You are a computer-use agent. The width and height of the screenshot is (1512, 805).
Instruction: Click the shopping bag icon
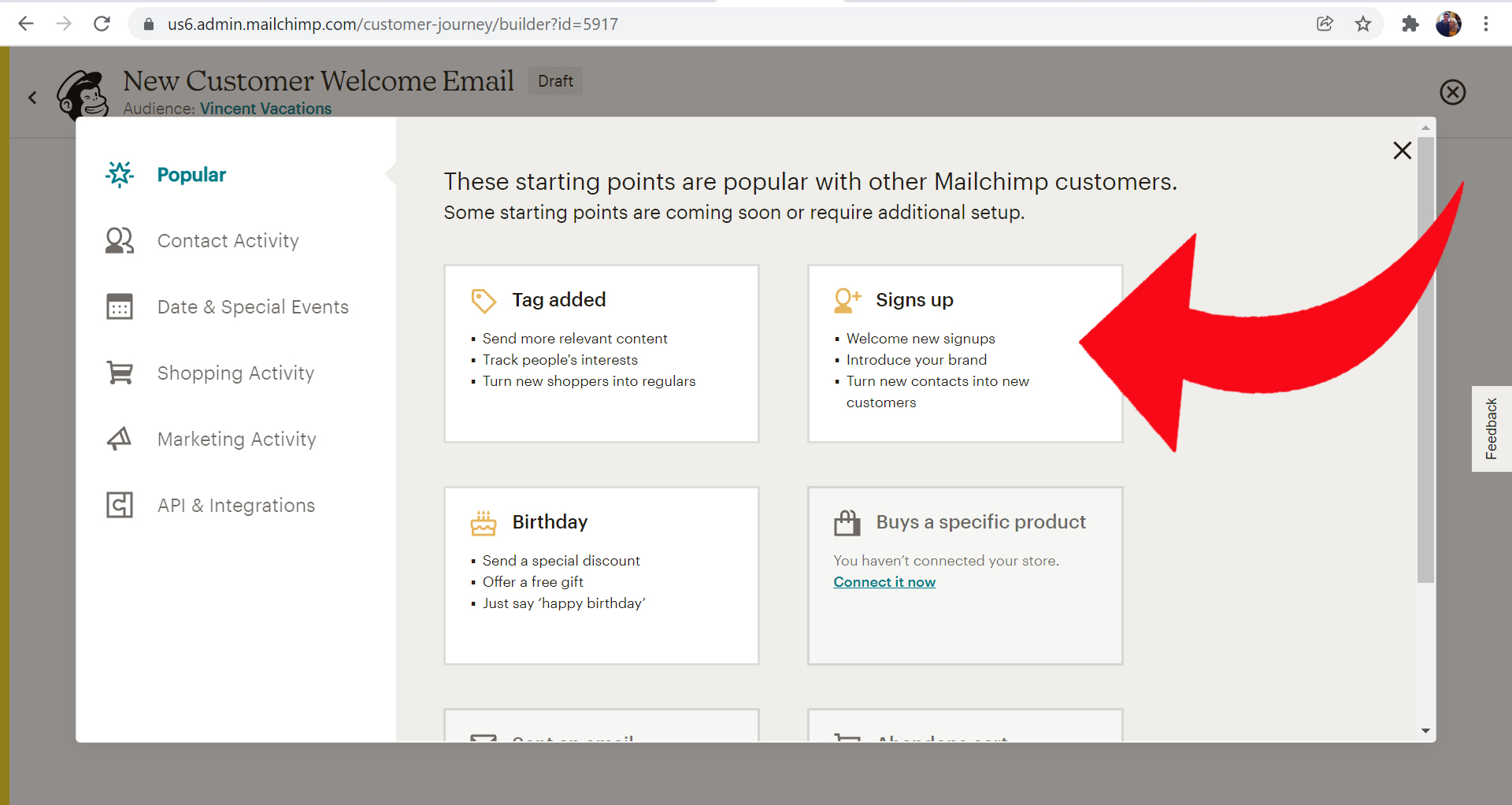click(847, 522)
